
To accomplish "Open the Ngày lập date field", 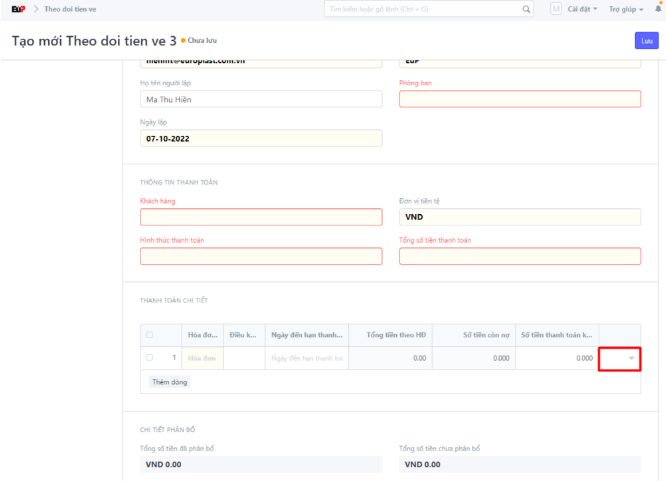I will point(261,139).
